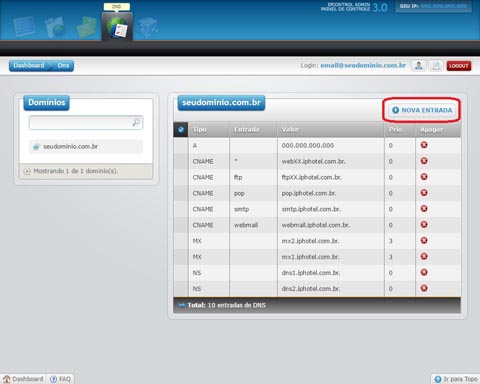Delete the CNAME webXX.iphotel.com.br record
The width and height of the screenshot is (480, 384).
(x=424, y=161)
